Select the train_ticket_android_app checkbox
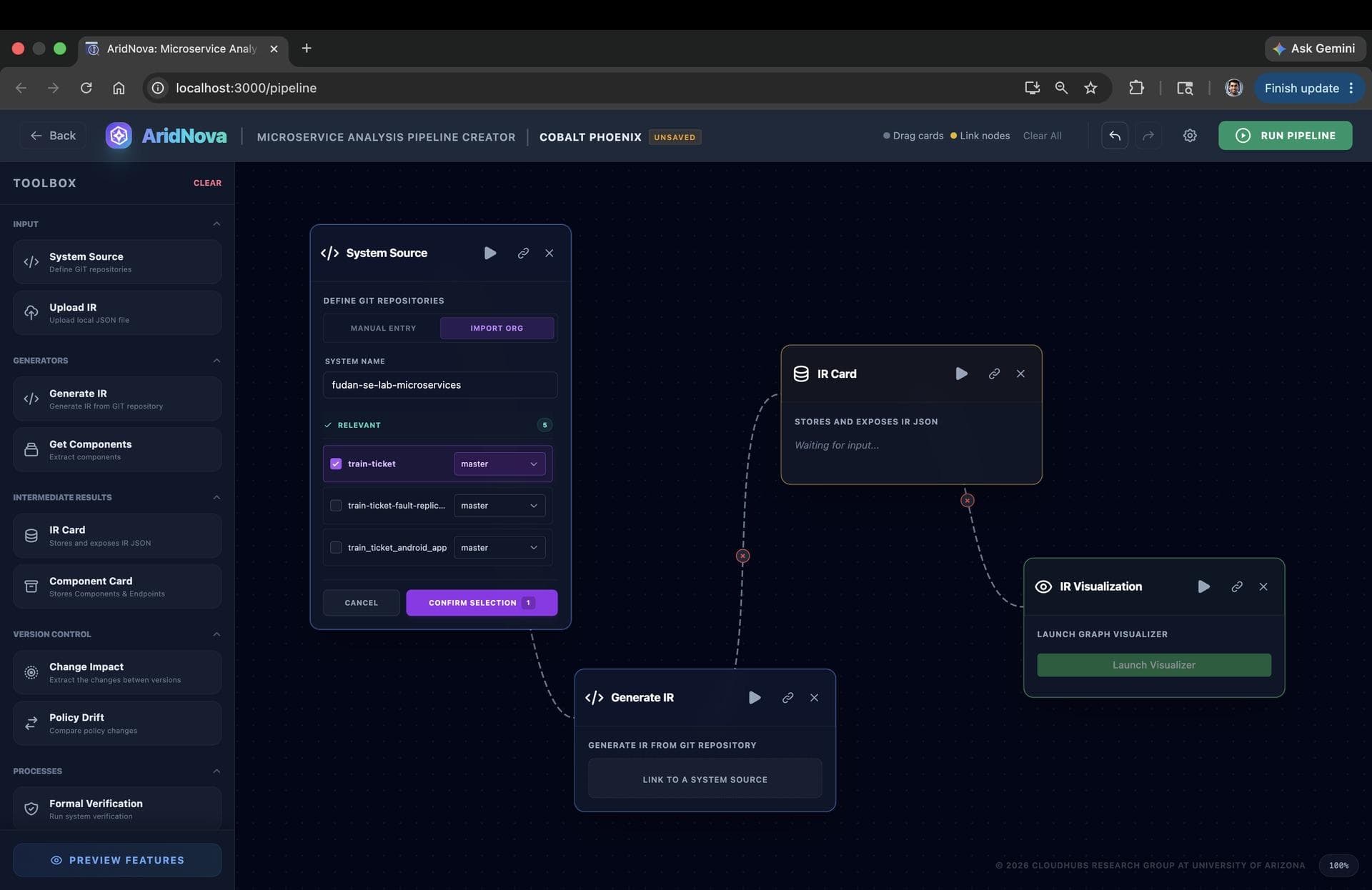1372x890 pixels. pyautogui.click(x=336, y=548)
